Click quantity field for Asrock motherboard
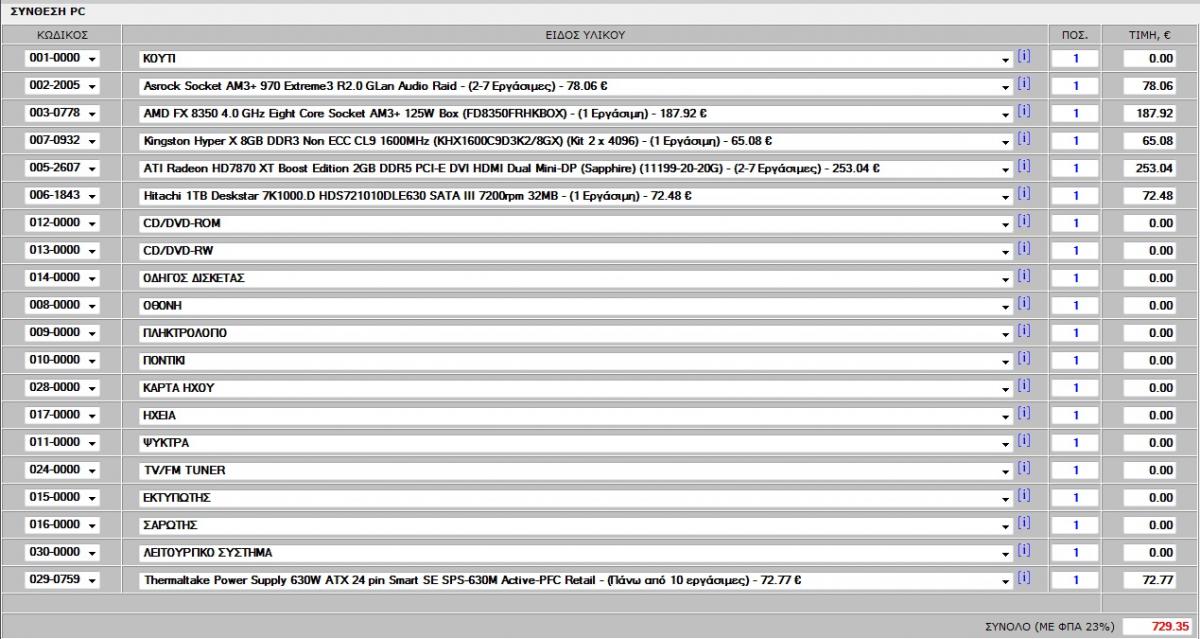The height and width of the screenshot is (639, 1200). coord(1076,86)
